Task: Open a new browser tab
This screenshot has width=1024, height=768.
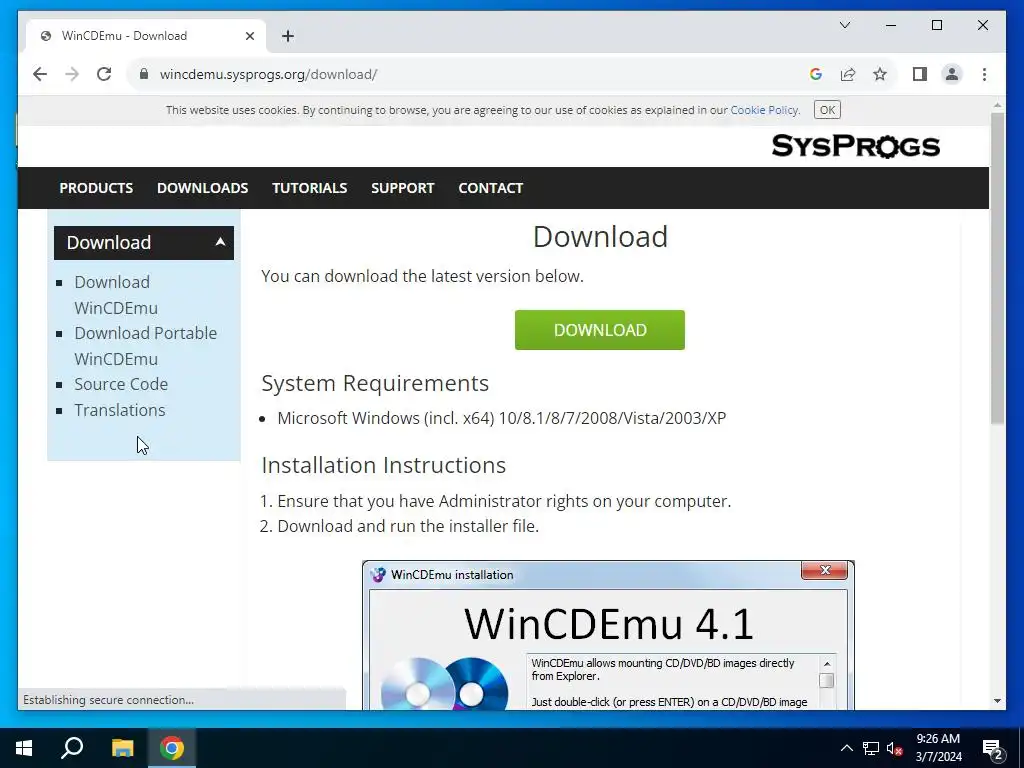Action: [x=288, y=36]
